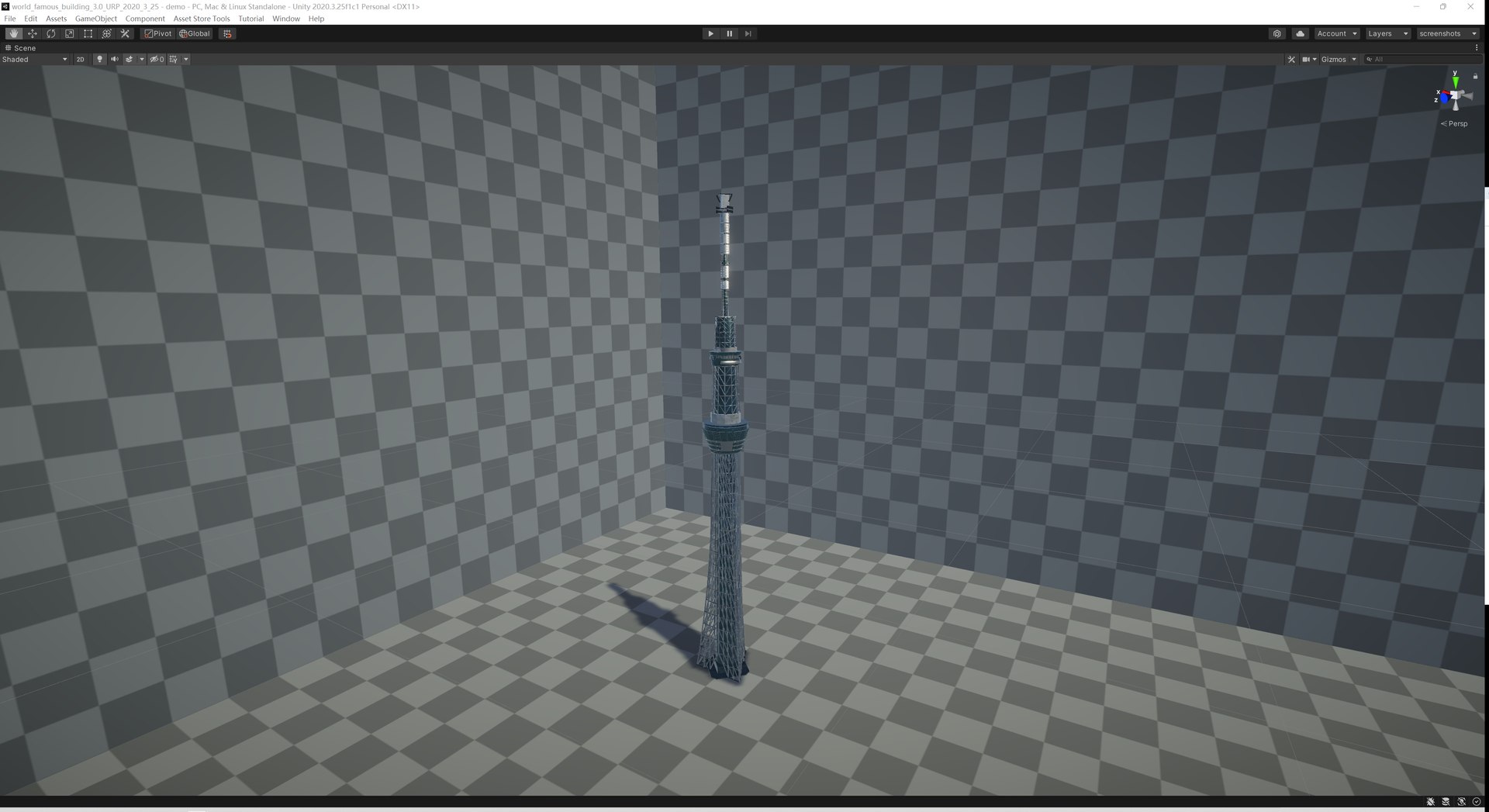
Task: Toggle grid snapping icon in toolbar
Action: coord(227,33)
